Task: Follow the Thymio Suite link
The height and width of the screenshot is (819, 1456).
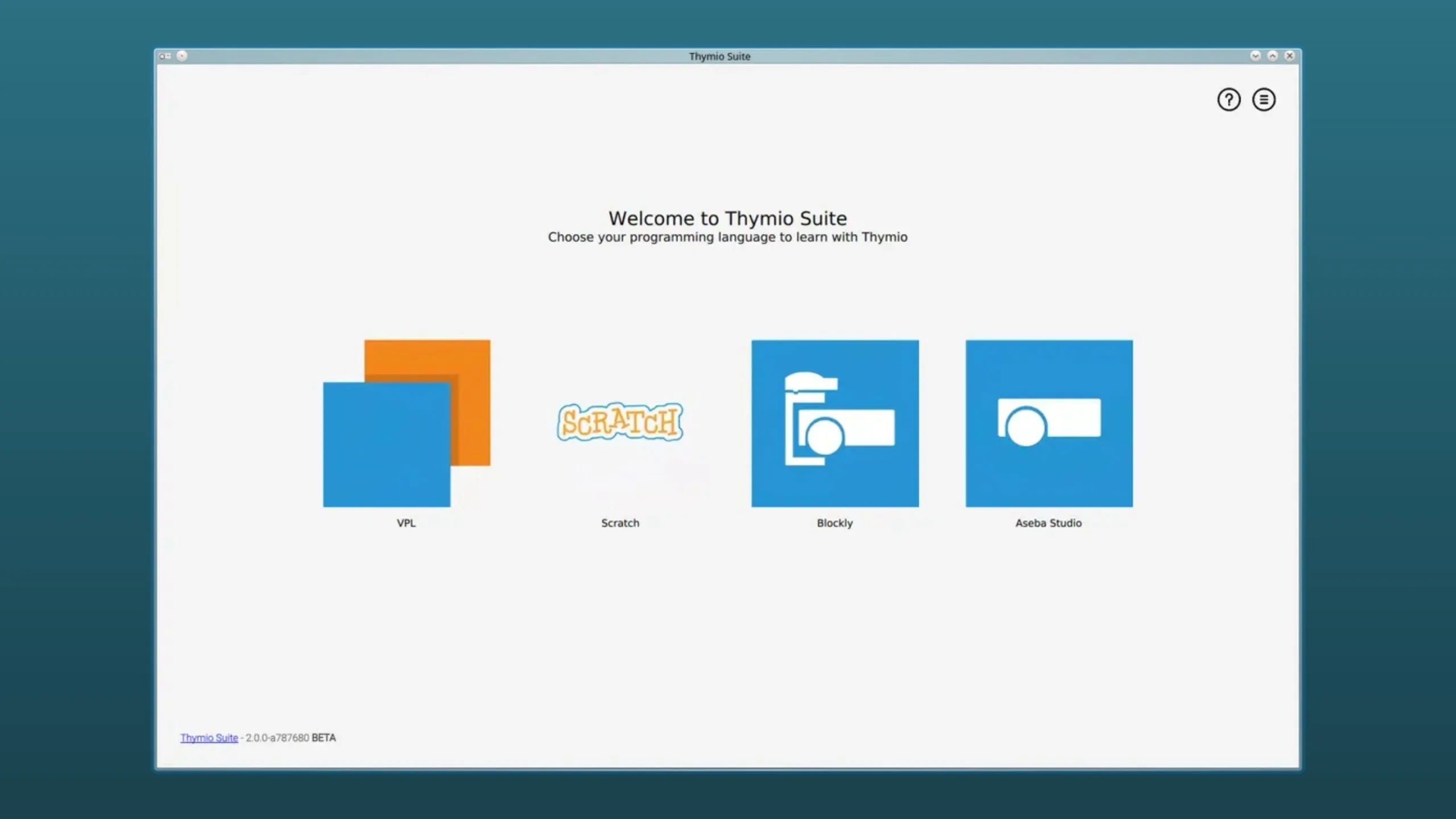Action: coord(209,738)
